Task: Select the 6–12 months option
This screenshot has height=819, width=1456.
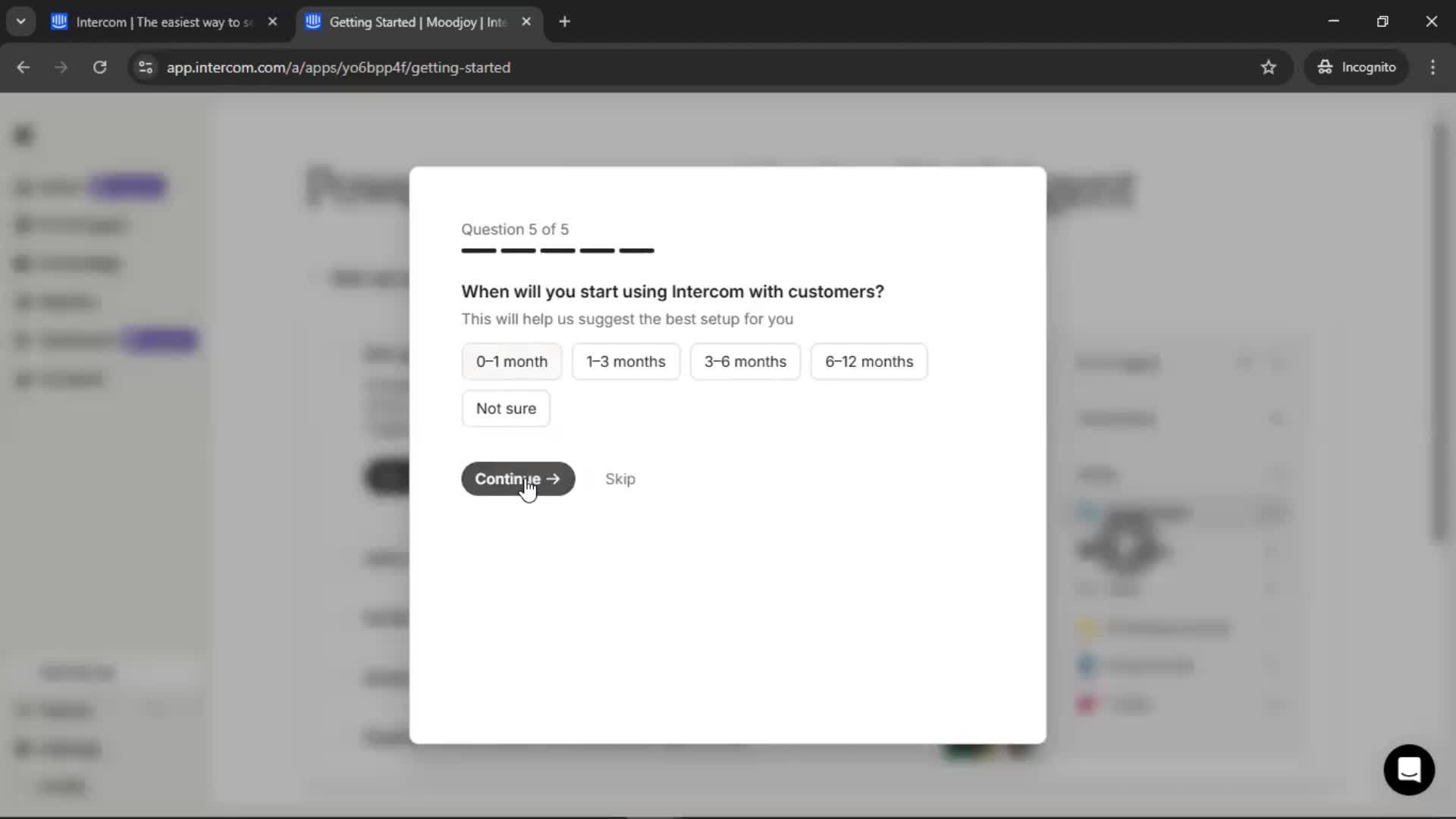Action: tap(869, 362)
